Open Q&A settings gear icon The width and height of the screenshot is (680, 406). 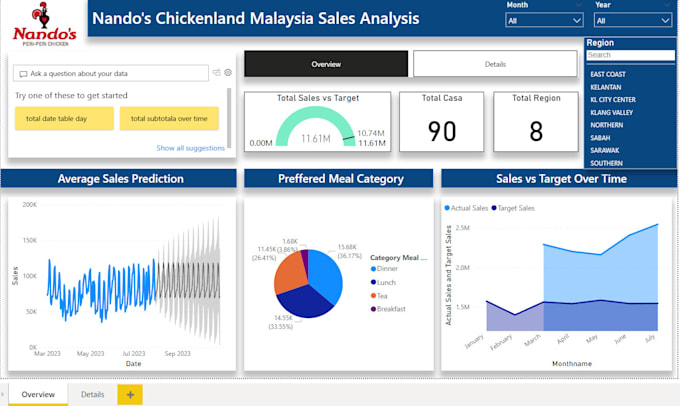228,73
